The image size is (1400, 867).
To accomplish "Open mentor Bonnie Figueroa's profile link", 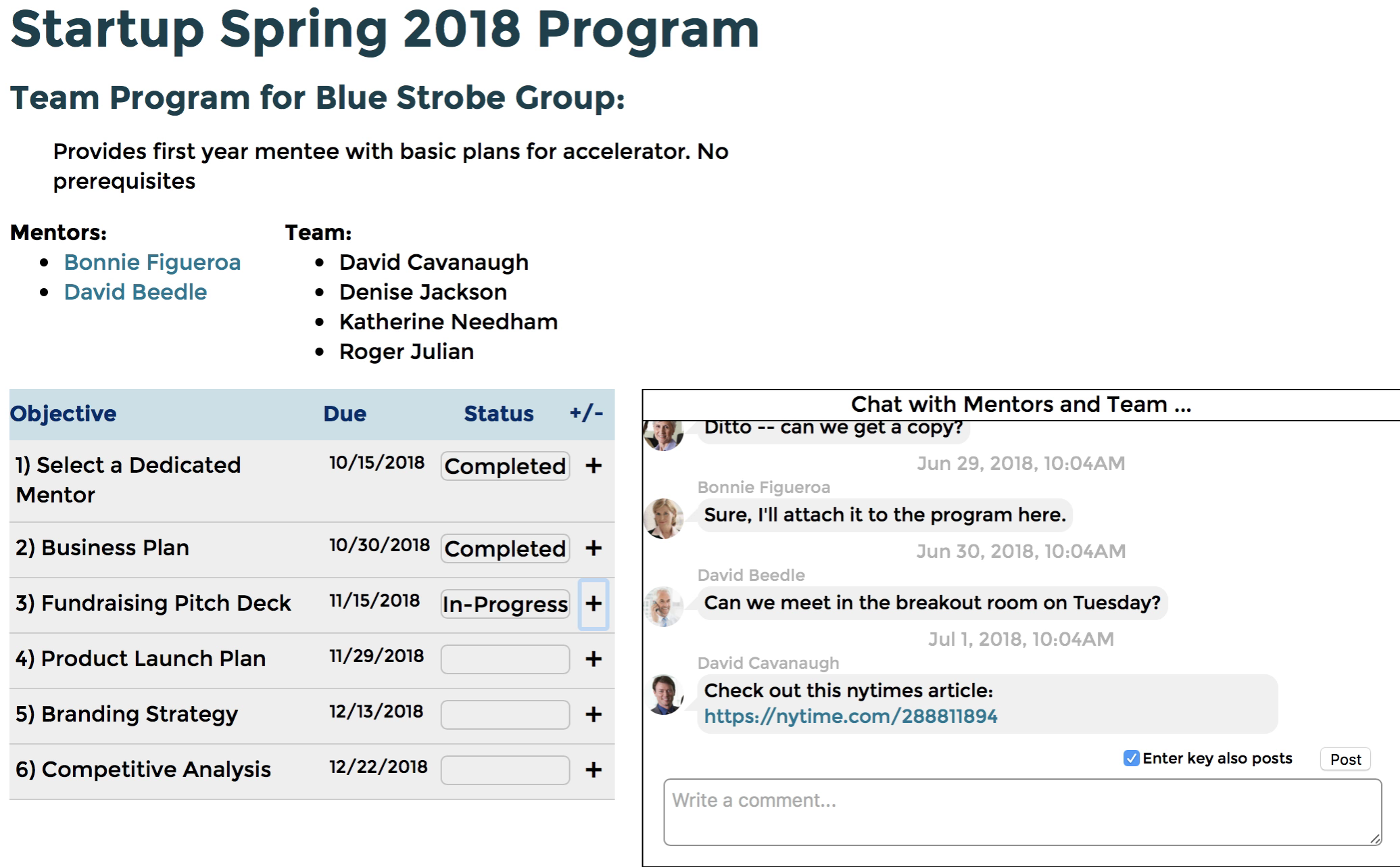I will 152,262.
